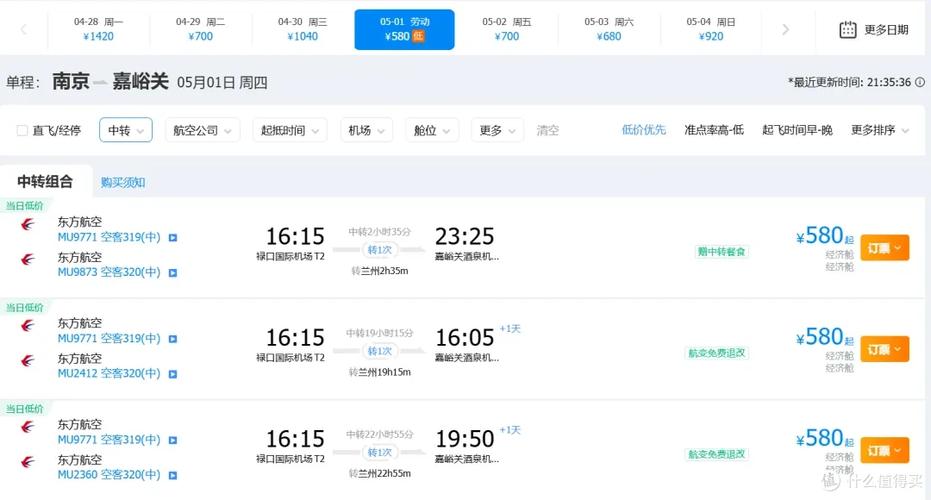Select date 04-30 周三 ¥1040
Screen dimensions: 931x500
point(303,29)
